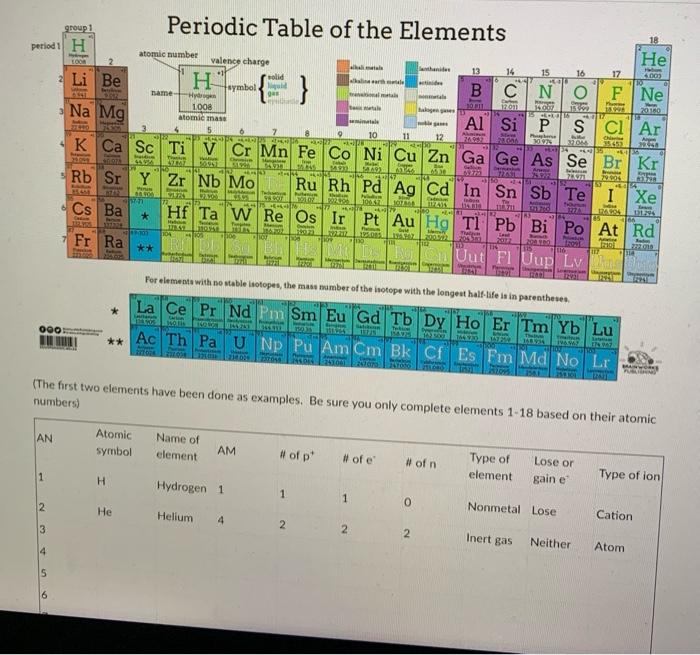The image size is (700, 655).
Task: Click the 'Neither' table cell
Action: 550,542
